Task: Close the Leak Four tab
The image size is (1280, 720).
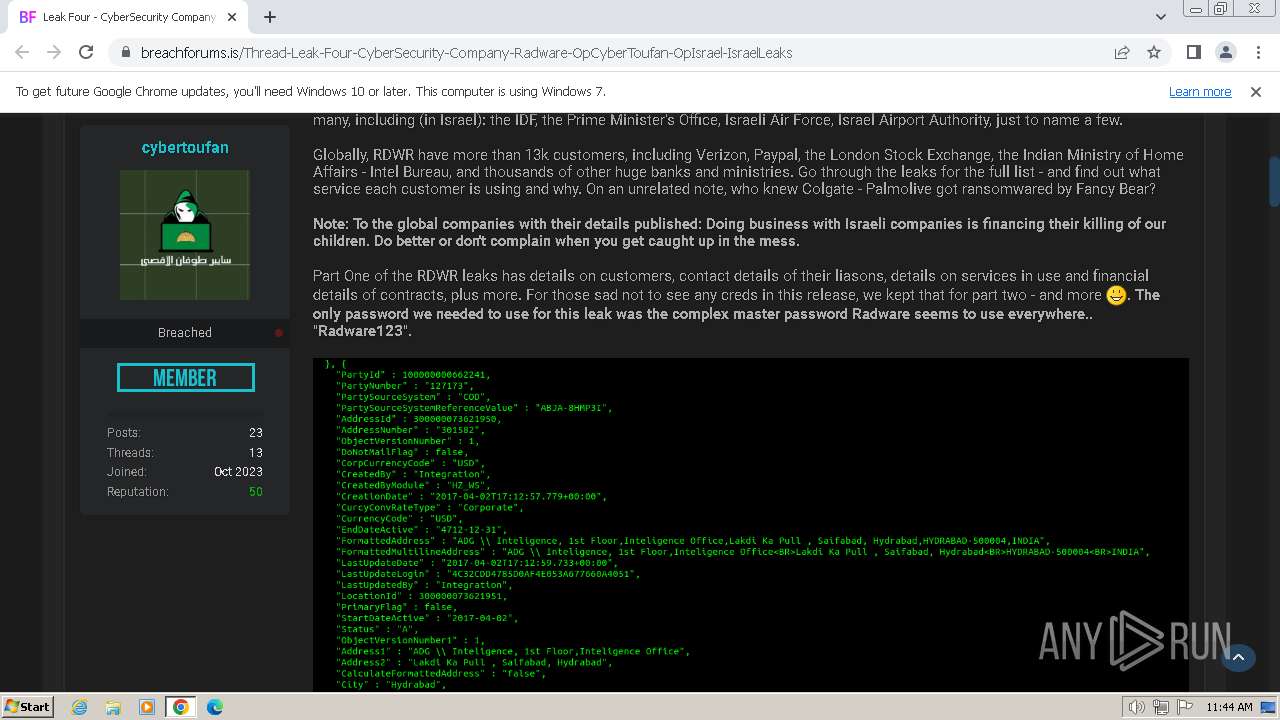Action: click(233, 17)
